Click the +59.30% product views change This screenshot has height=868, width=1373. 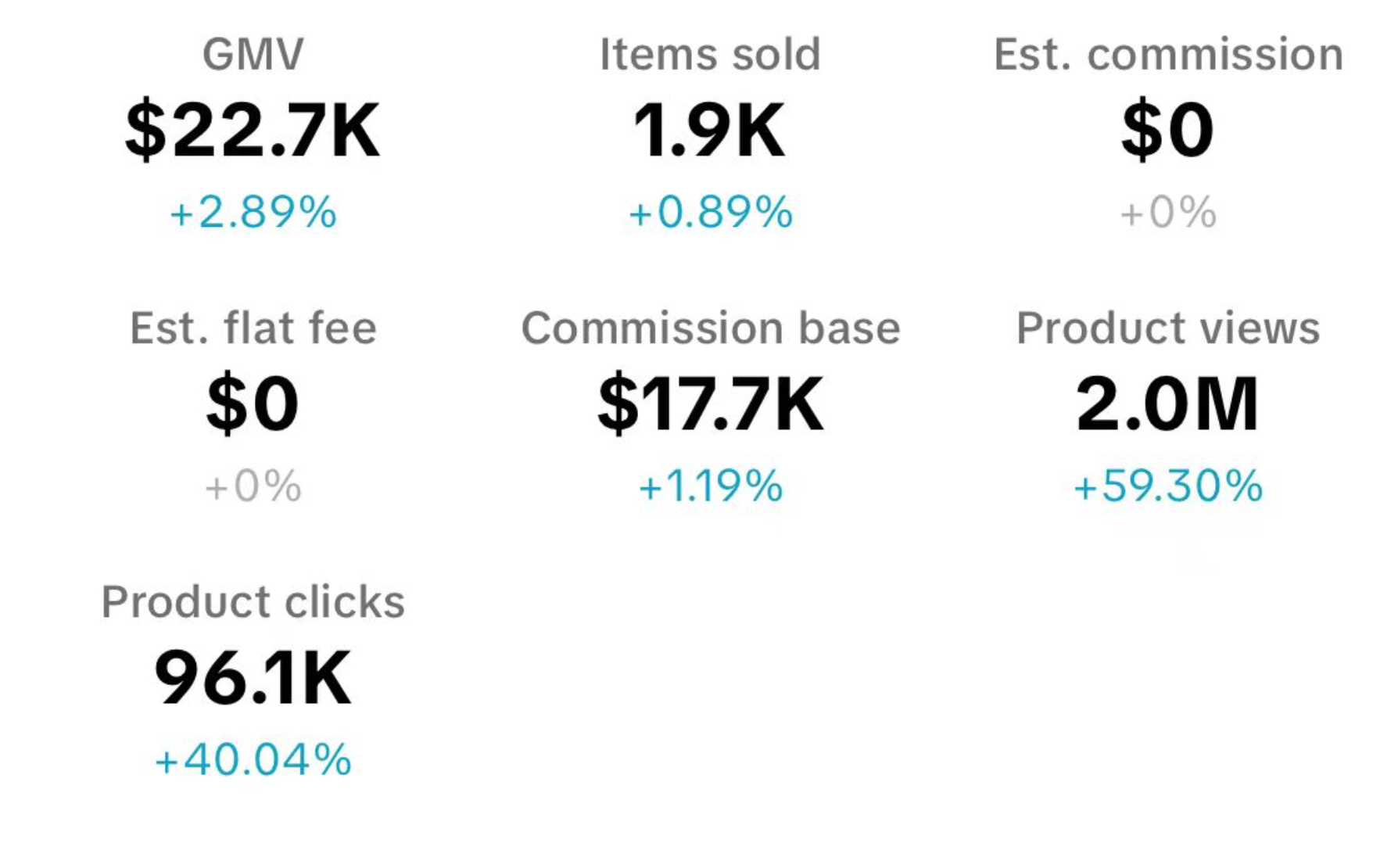[1168, 486]
